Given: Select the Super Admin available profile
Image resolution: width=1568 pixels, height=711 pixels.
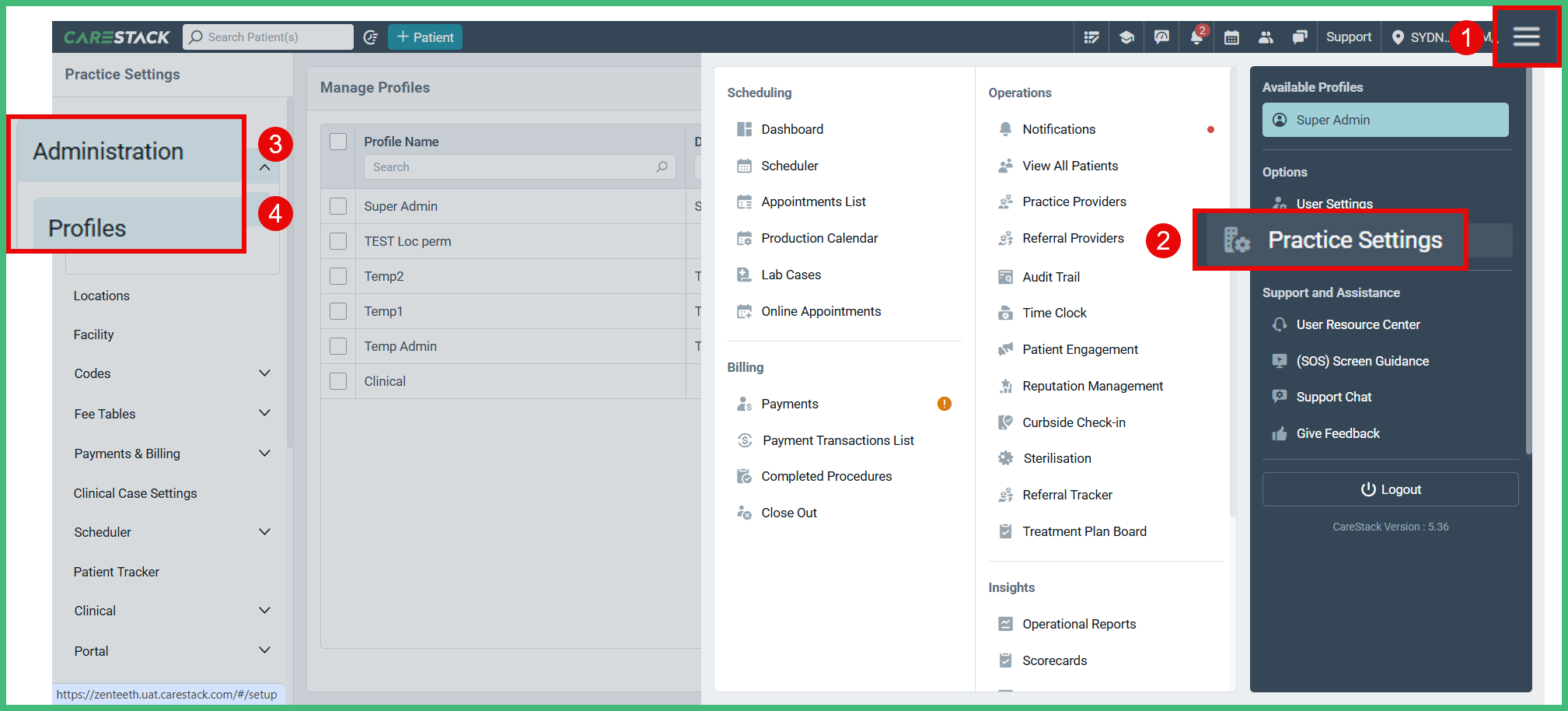Looking at the screenshot, I should (x=1385, y=120).
